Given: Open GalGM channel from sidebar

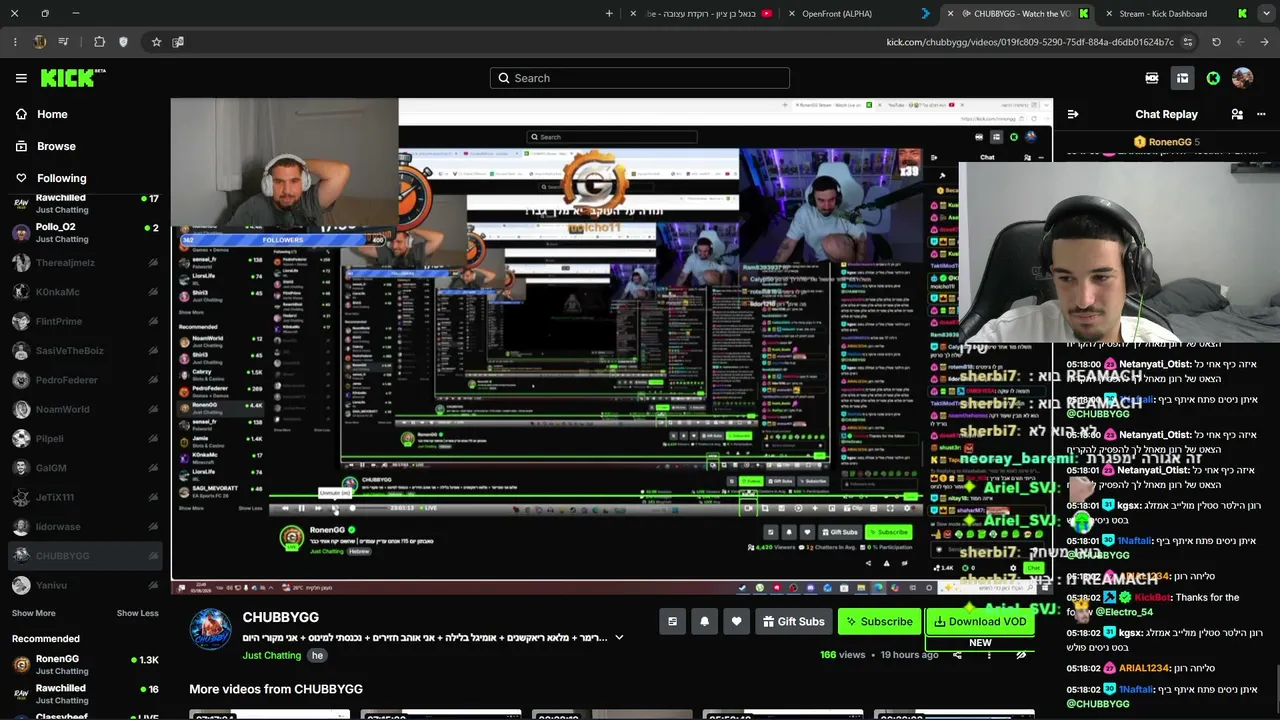Looking at the screenshot, I should pyautogui.click(x=85, y=468).
